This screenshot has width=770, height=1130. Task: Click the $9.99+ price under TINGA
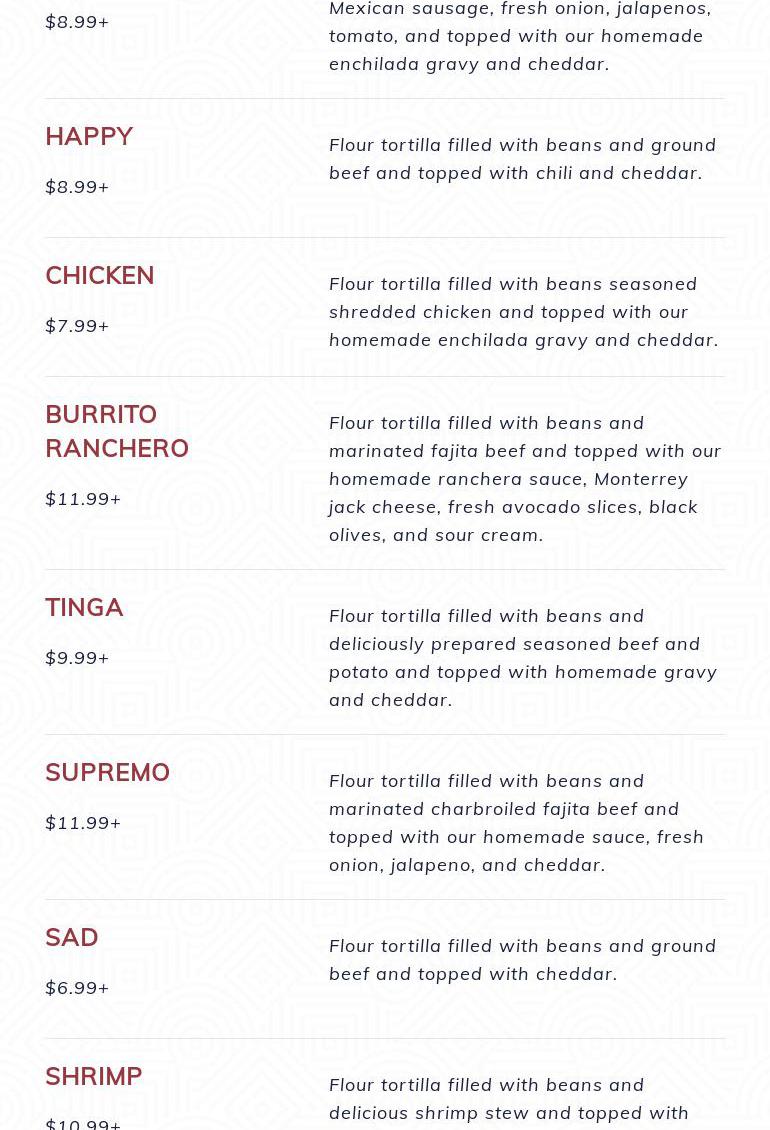pos(77,658)
